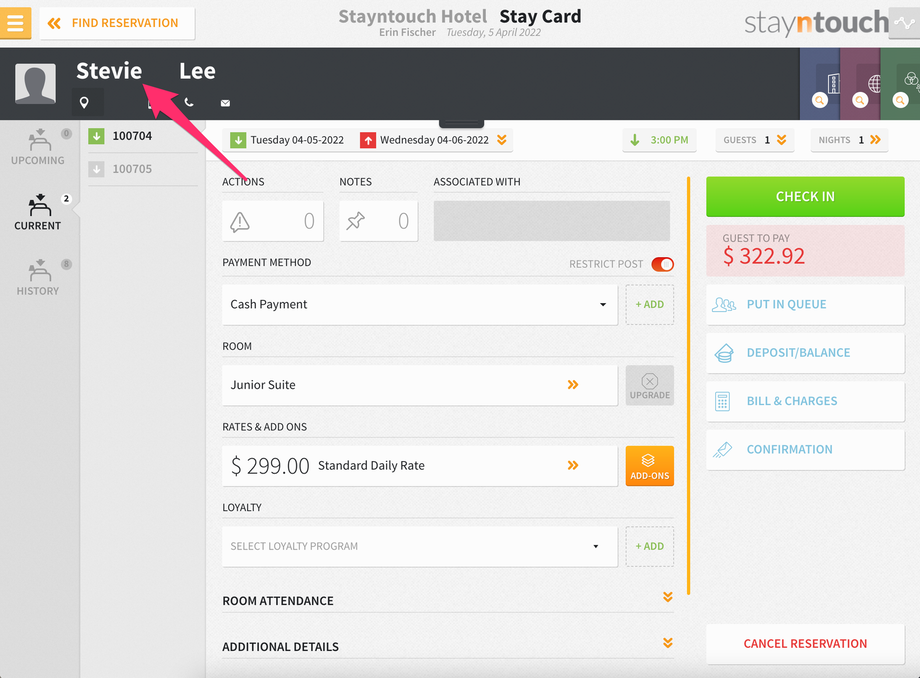Go back to Find Reservation
This screenshot has height=678, width=920.
point(117,23)
